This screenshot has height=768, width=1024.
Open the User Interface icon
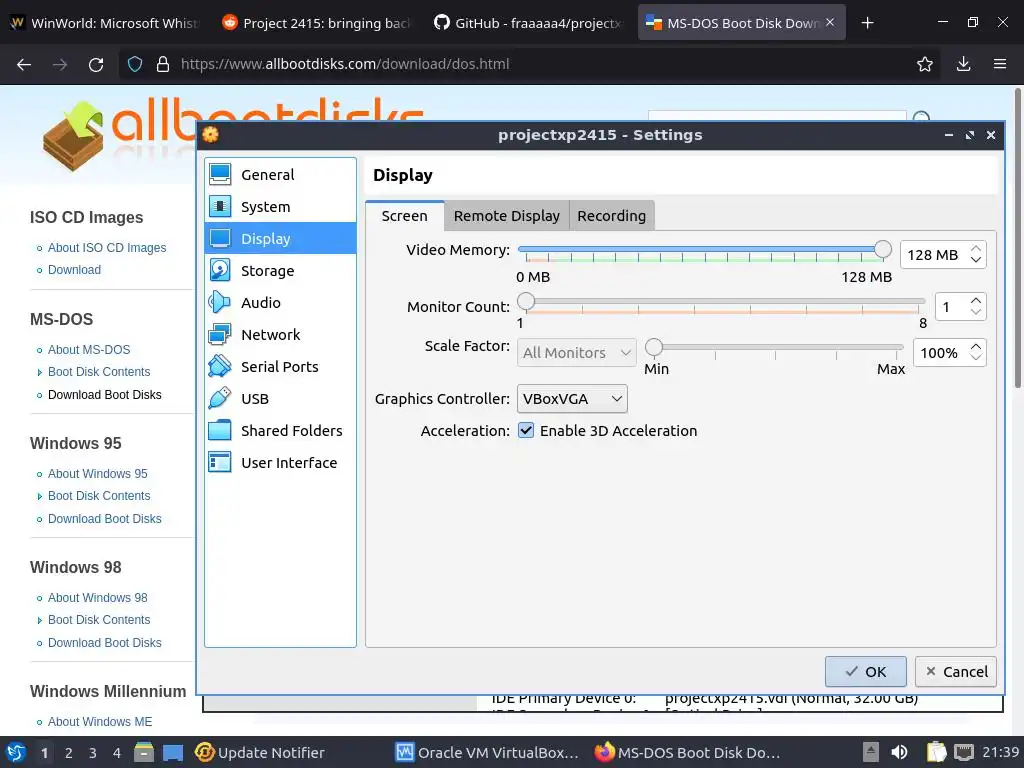tap(219, 462)
